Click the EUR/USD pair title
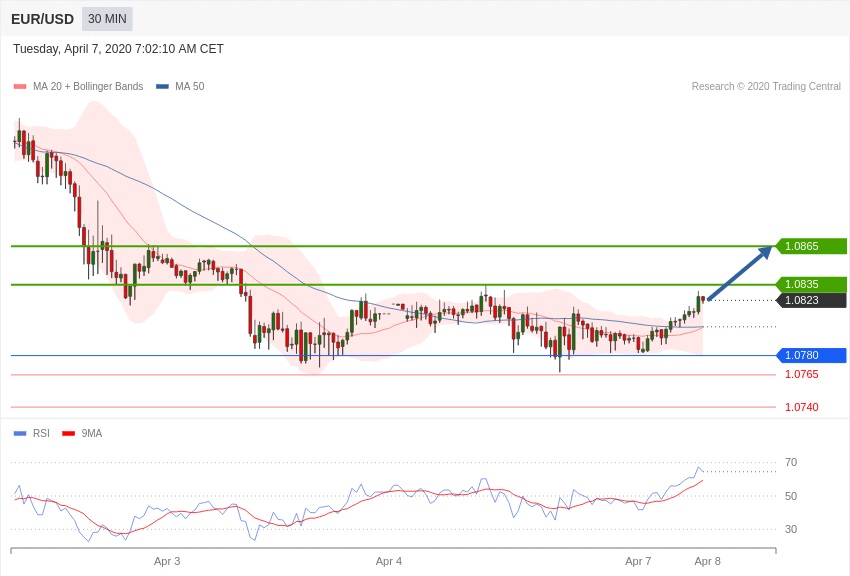 [x=42, y=19]
